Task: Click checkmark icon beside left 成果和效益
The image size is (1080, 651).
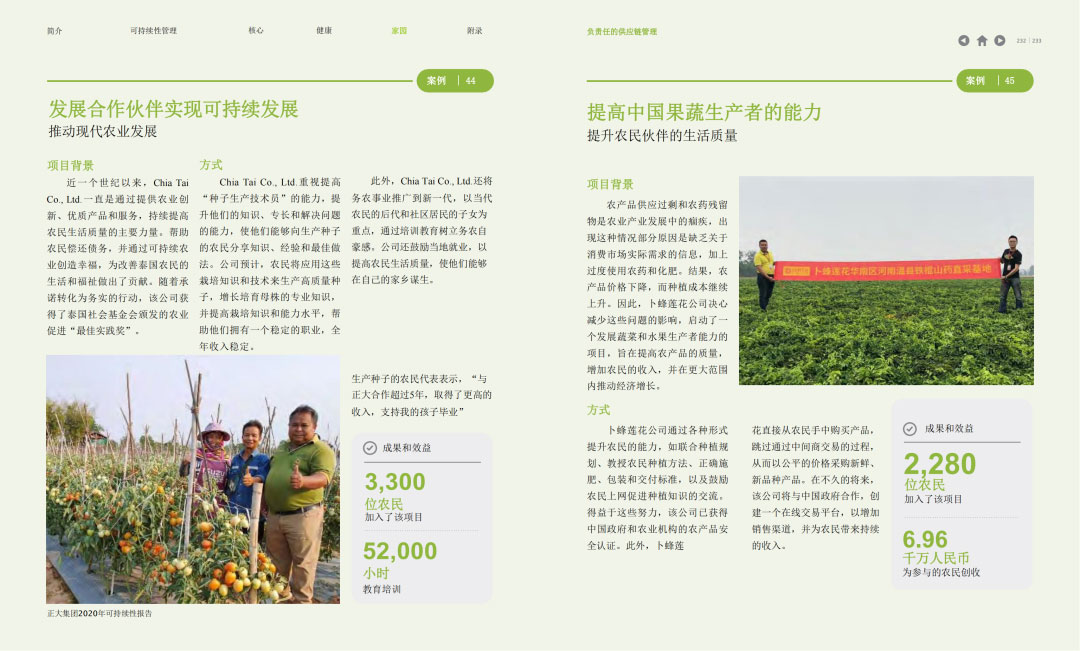Action: click(x=370, y=448)
